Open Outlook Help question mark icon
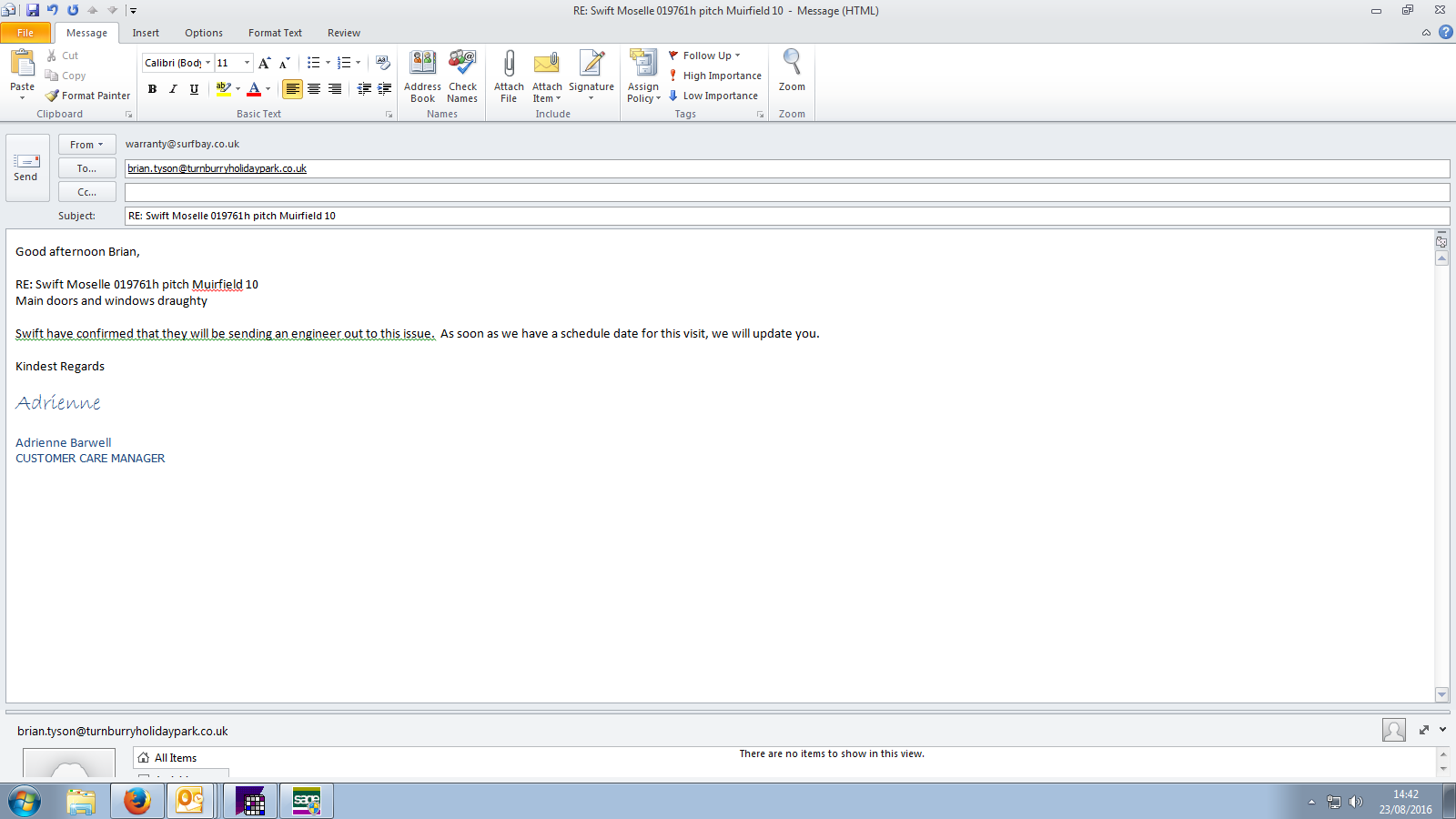1456x819 pixels. pos(1445,32)
